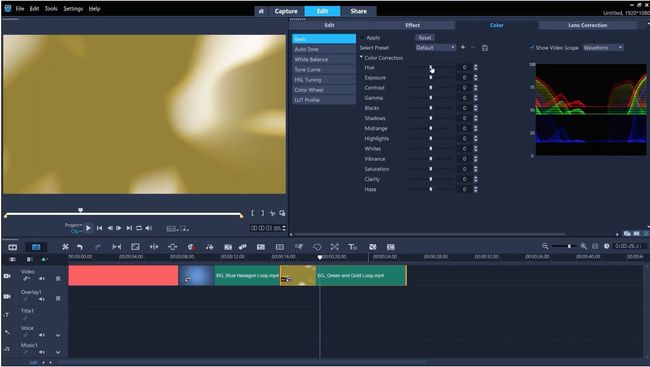
Task: Click the Mark-in bracket button
Action: (x=252, y=213)
